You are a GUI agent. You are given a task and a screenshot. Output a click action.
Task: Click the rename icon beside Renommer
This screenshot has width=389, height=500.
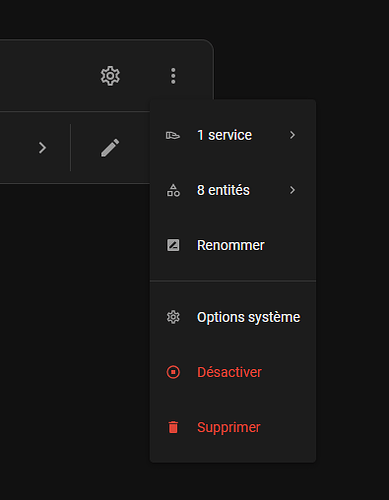coord(173,245)
